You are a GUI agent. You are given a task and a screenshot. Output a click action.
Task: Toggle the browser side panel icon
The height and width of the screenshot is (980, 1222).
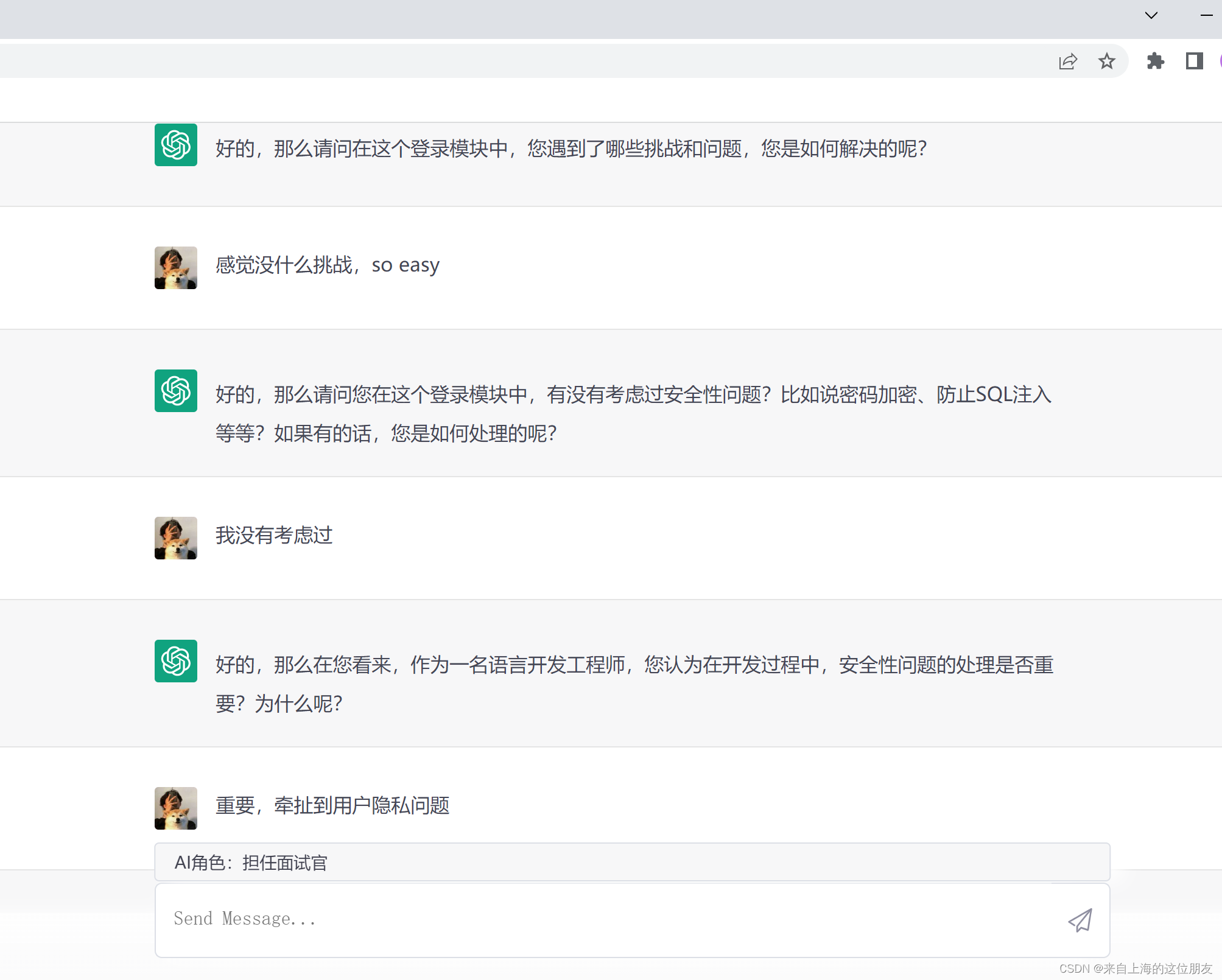click(x=1194, y=61)
